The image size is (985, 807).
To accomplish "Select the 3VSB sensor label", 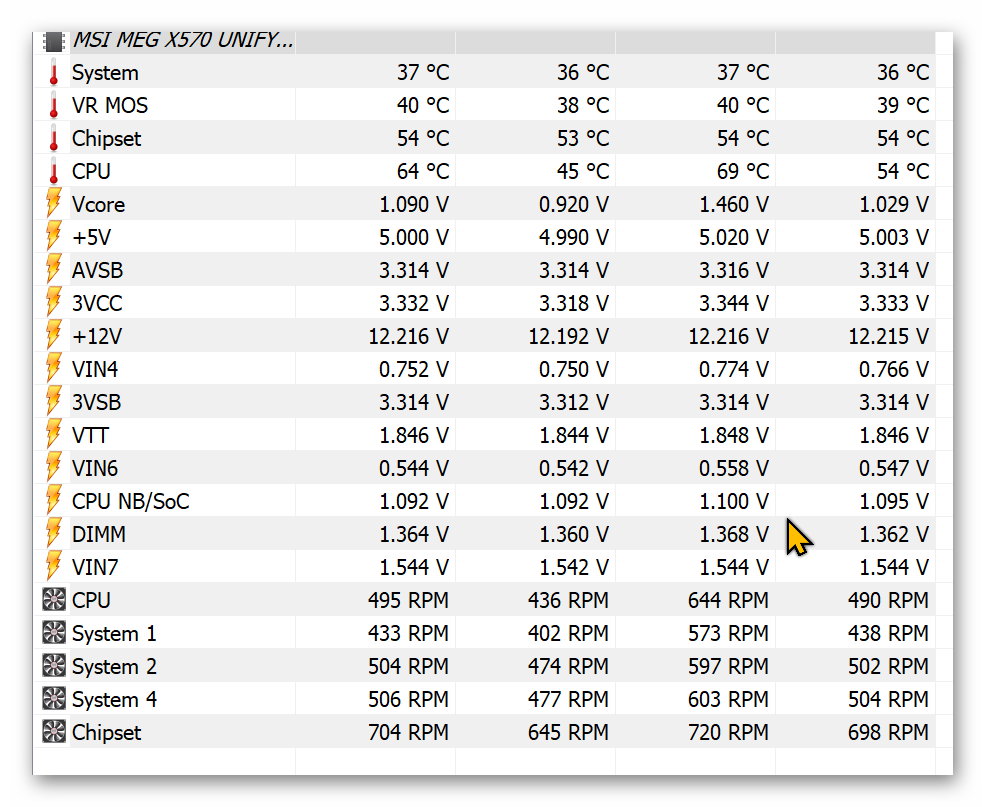I will point(96,402).
